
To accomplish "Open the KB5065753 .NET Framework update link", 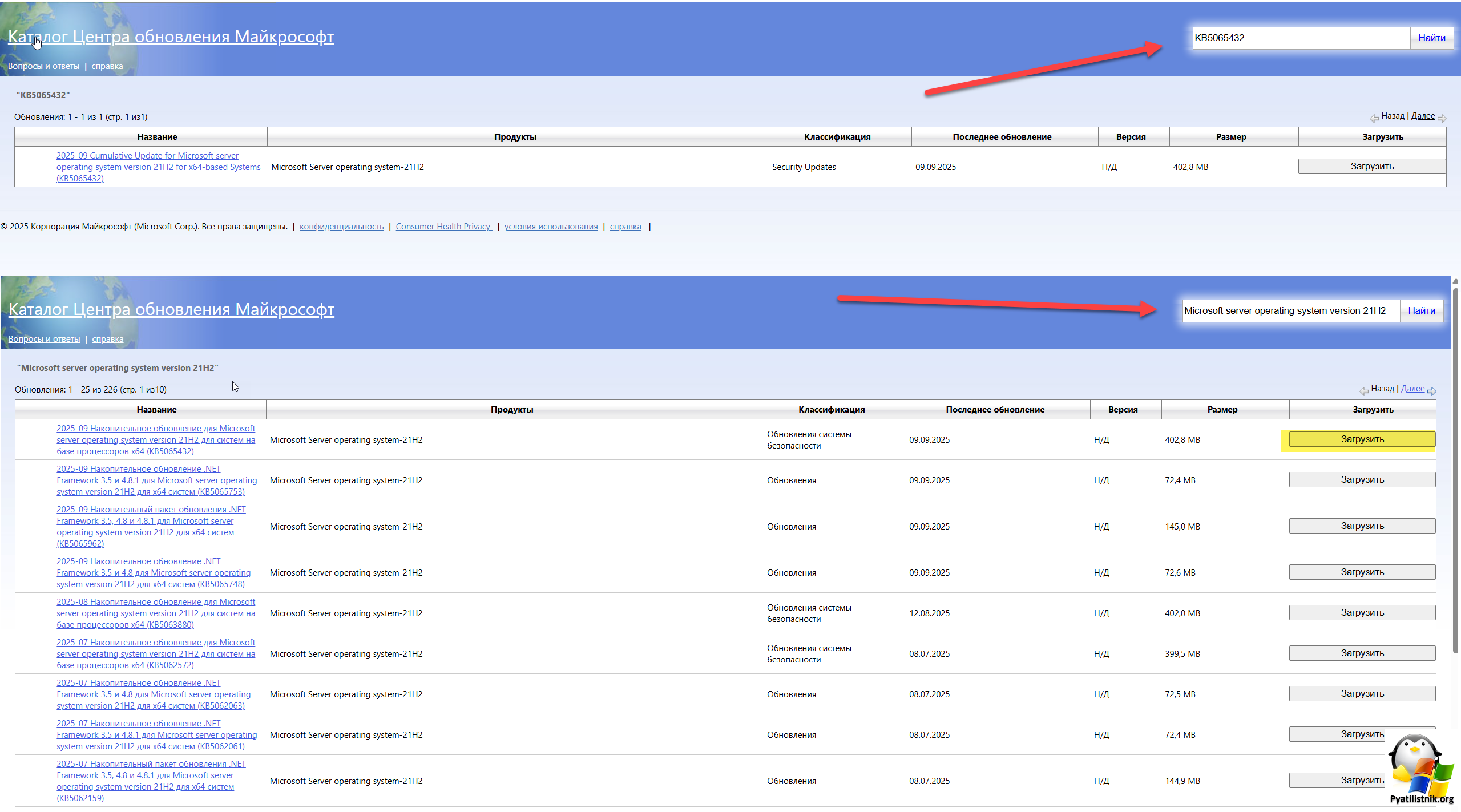I will (156, 480).
